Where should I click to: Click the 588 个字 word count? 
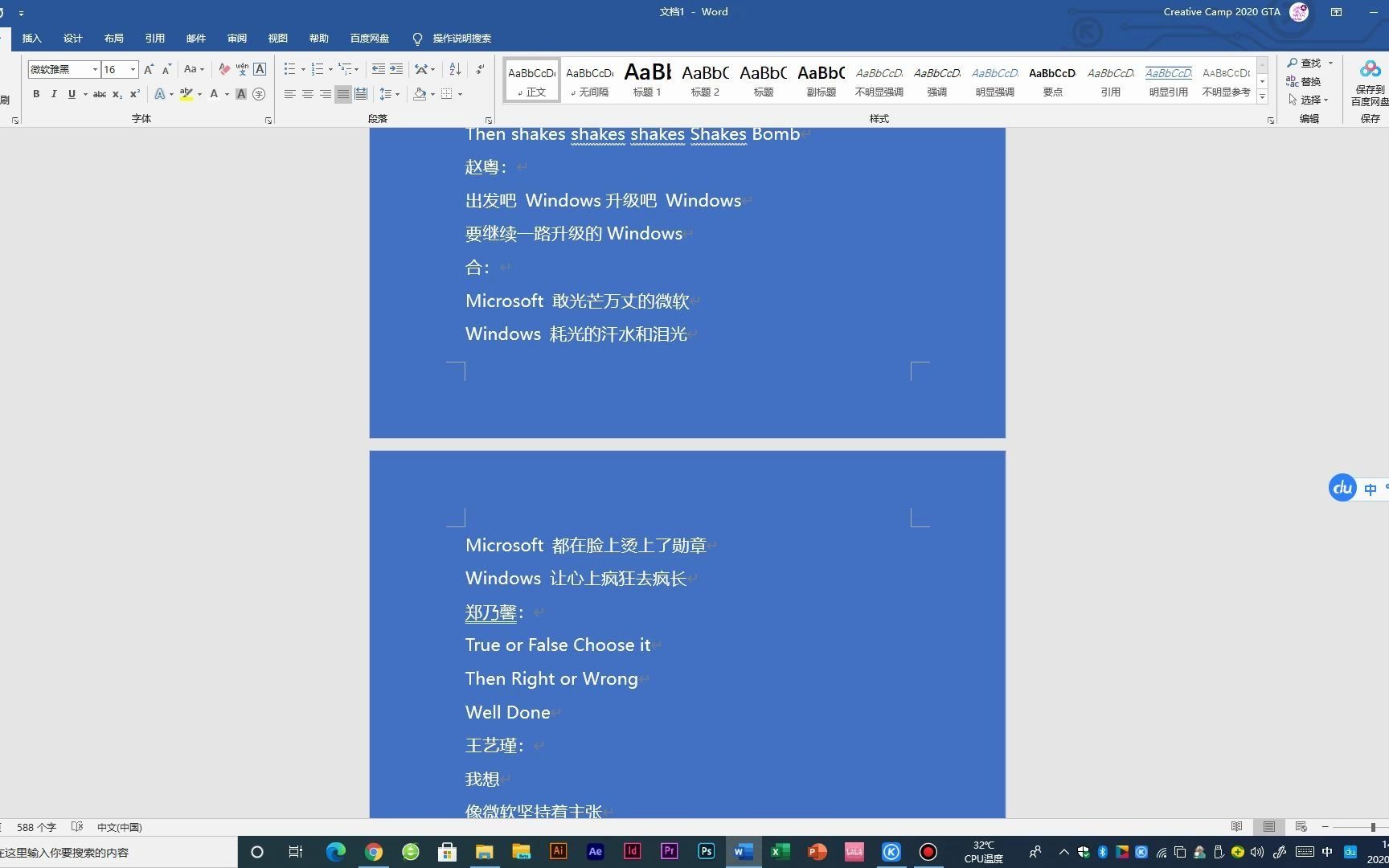point(36,827)
